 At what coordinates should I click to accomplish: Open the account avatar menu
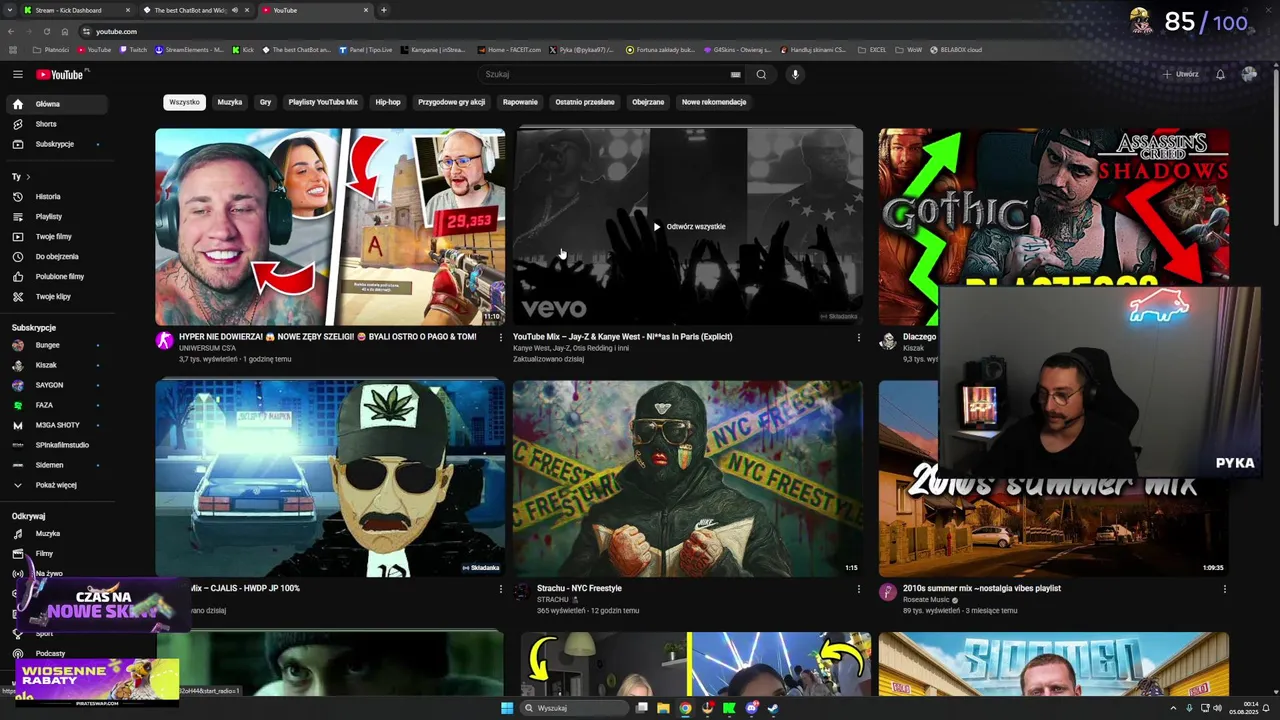click(1249, 74)
